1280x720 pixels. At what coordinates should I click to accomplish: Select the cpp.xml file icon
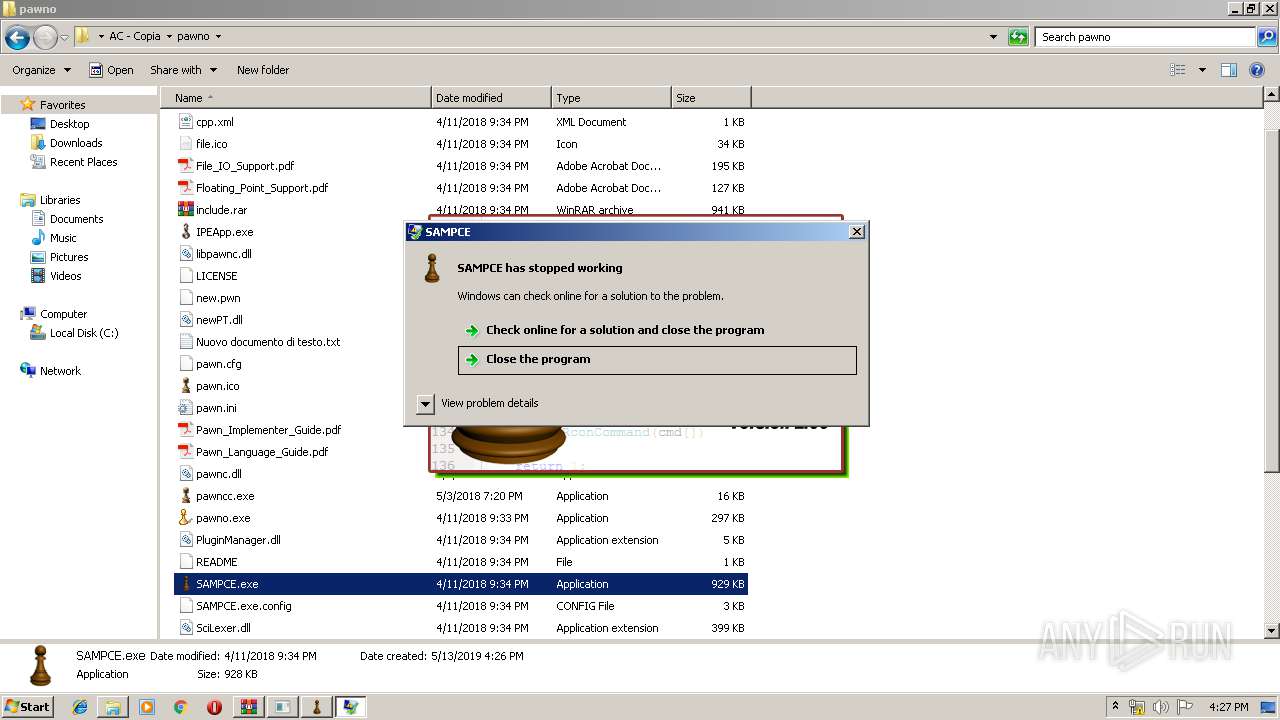(x=185, y=122)
